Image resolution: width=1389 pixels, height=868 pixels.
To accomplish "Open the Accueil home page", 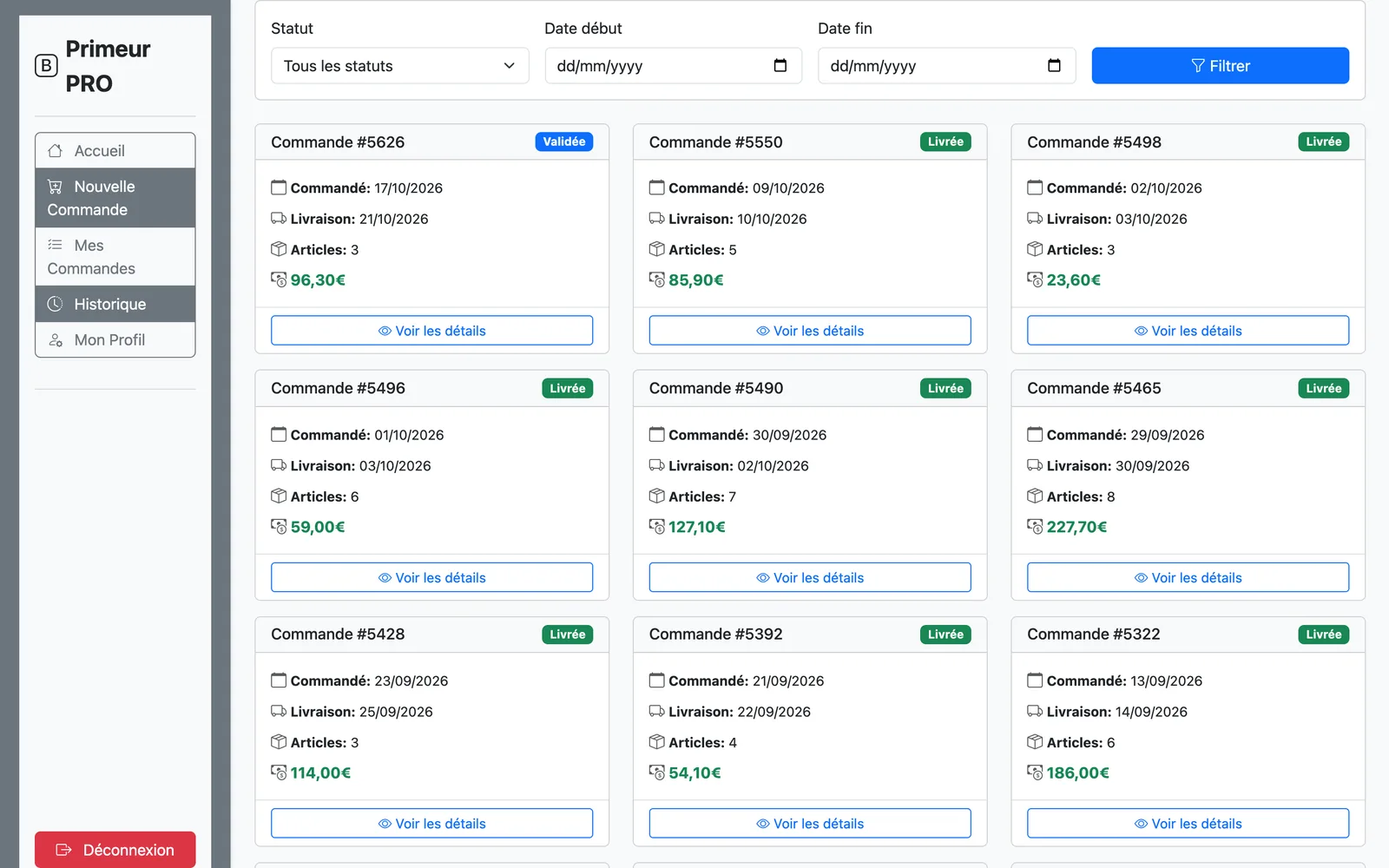I will 115,150.
